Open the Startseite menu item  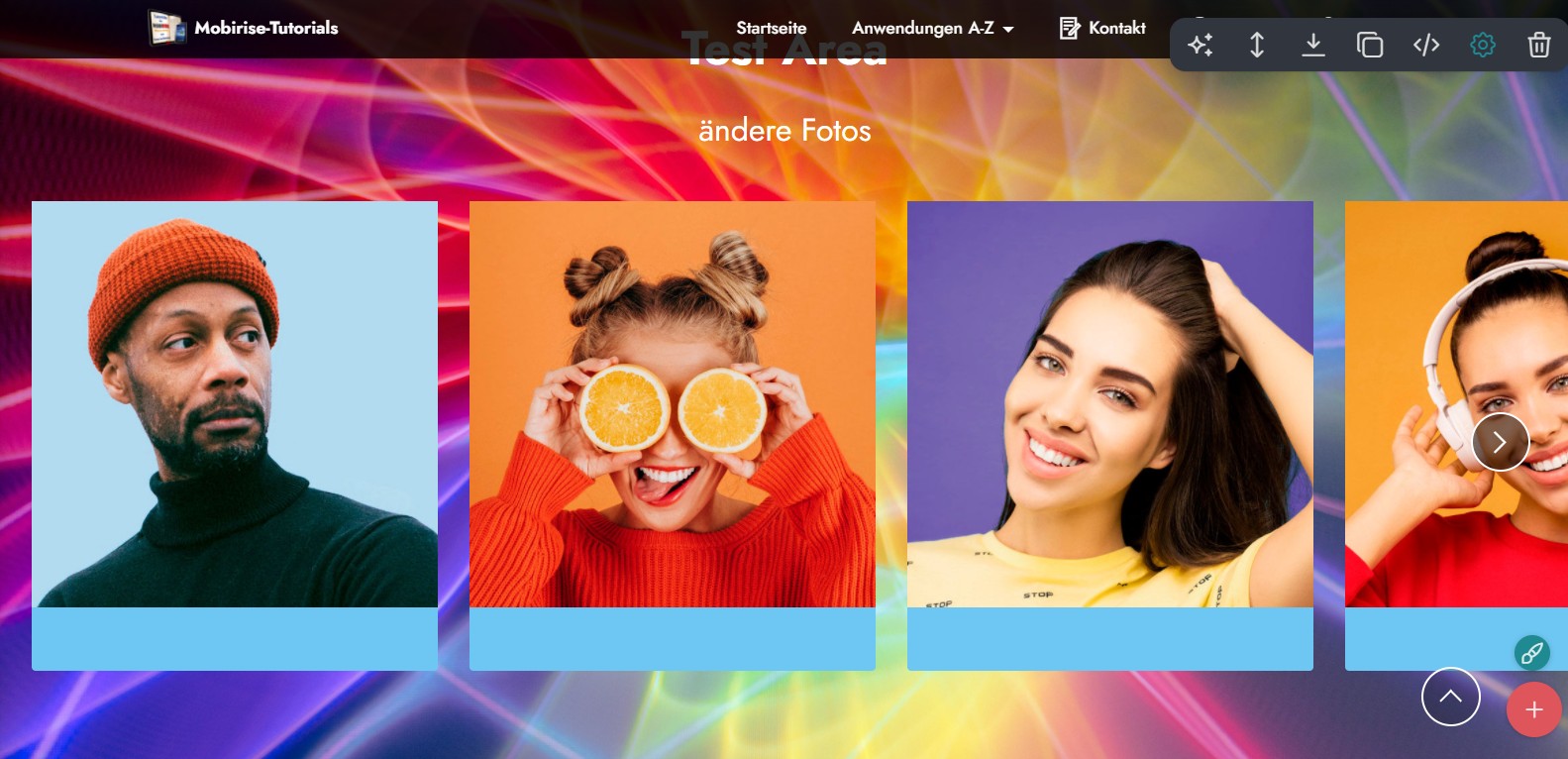(772, 28)
